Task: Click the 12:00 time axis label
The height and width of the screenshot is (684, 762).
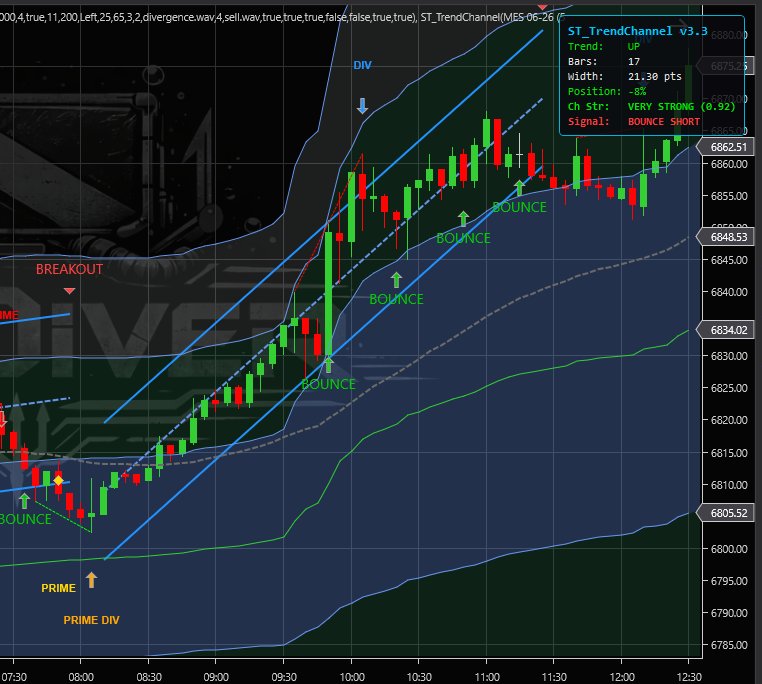Action: coord(622,677)
